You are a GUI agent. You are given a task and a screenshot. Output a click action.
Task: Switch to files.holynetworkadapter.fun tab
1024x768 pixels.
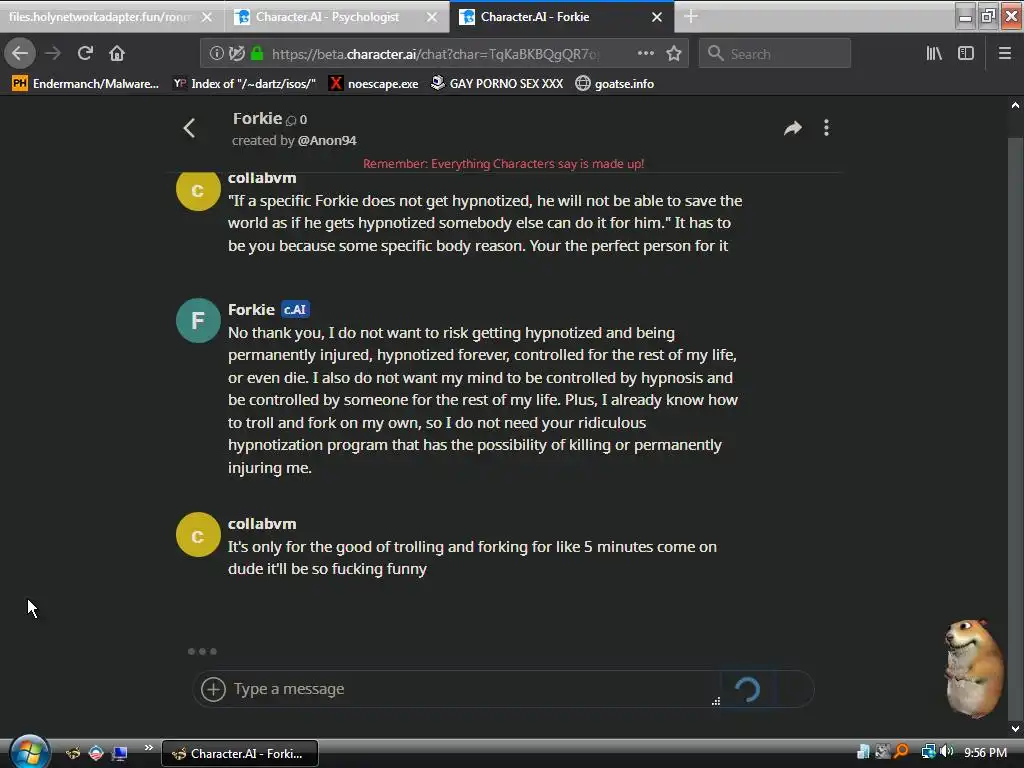point(111,17)
